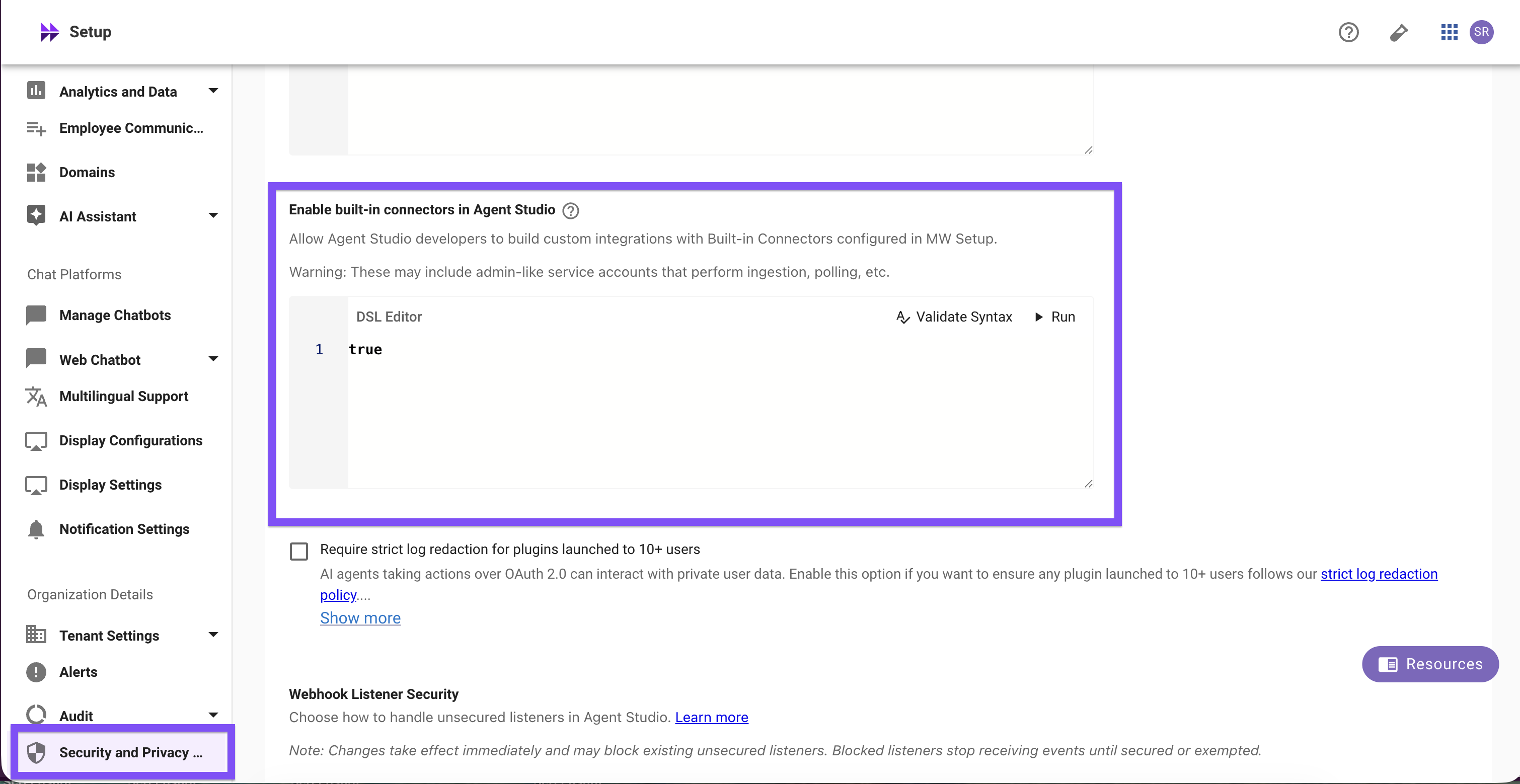This screenshot has width=1520, height=784.
Task: Enable strict log redaction checkbox
Action: point(299,551)
